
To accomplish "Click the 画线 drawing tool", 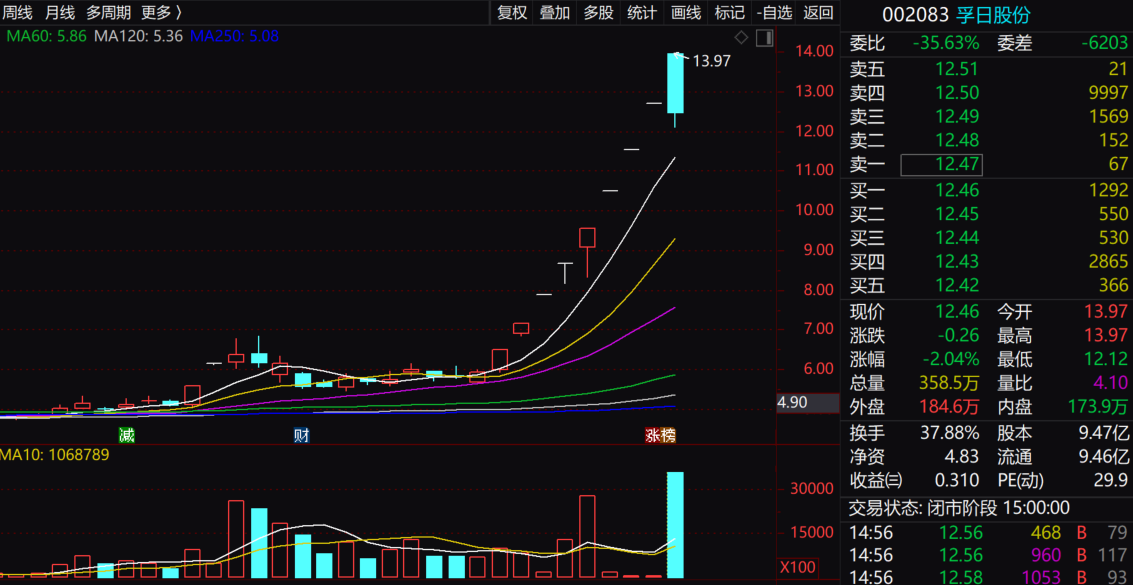I will 686,12.
